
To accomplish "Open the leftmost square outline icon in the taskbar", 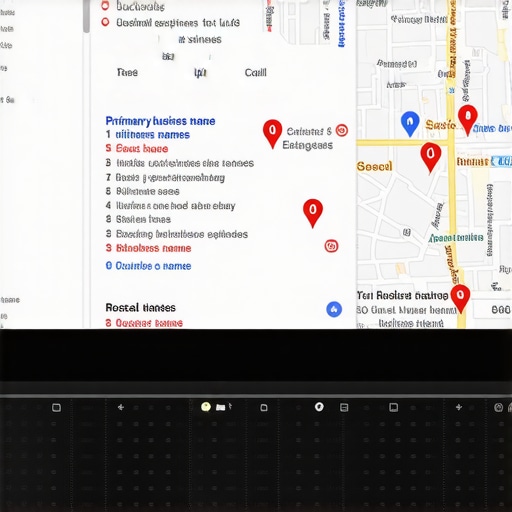I will (x=56, y=407).
